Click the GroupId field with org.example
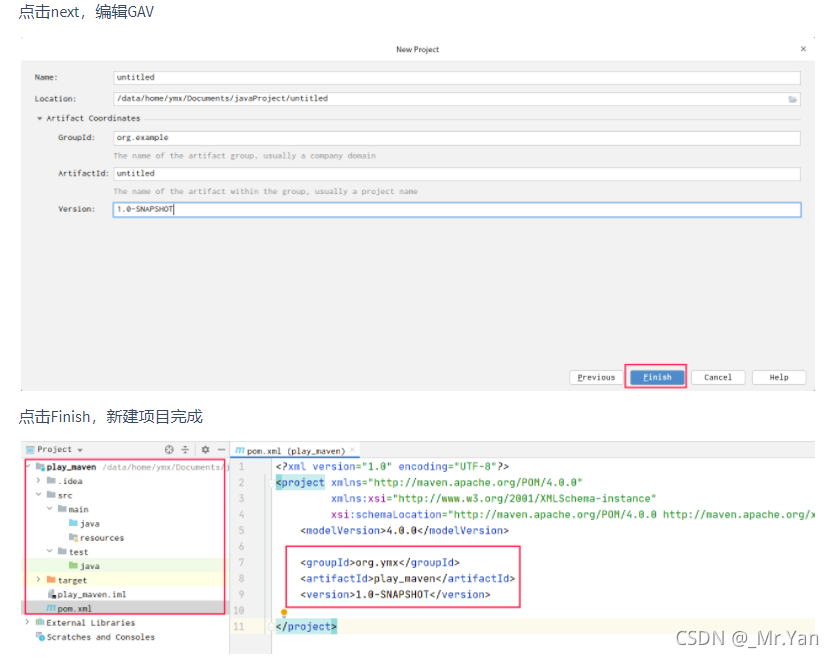 click(457, 138)
